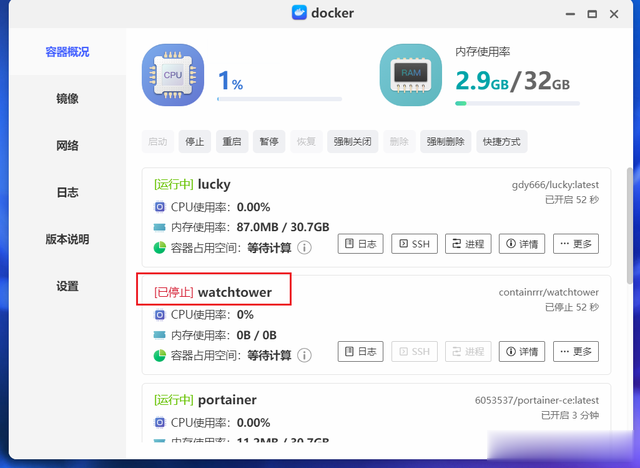Screen dimensions: 640x468
Task: Click the 内存使用率 header label
Action: point(482,52)
